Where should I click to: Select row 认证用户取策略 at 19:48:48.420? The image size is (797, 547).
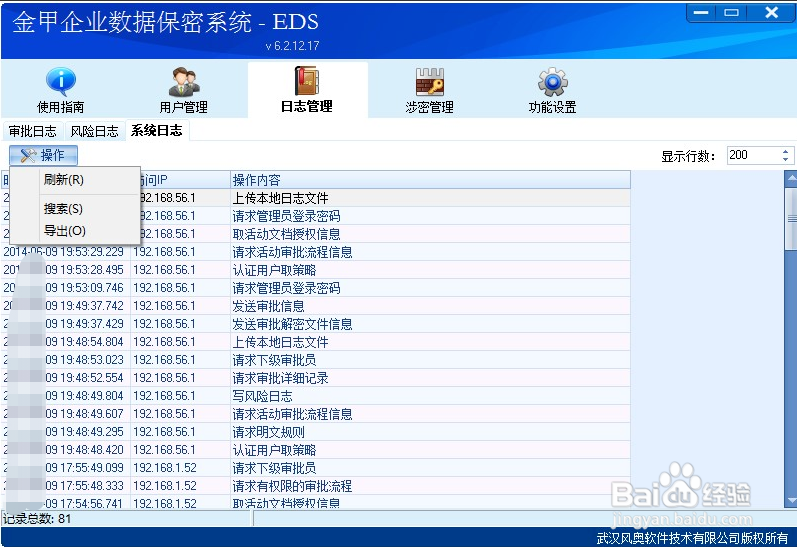316,450
